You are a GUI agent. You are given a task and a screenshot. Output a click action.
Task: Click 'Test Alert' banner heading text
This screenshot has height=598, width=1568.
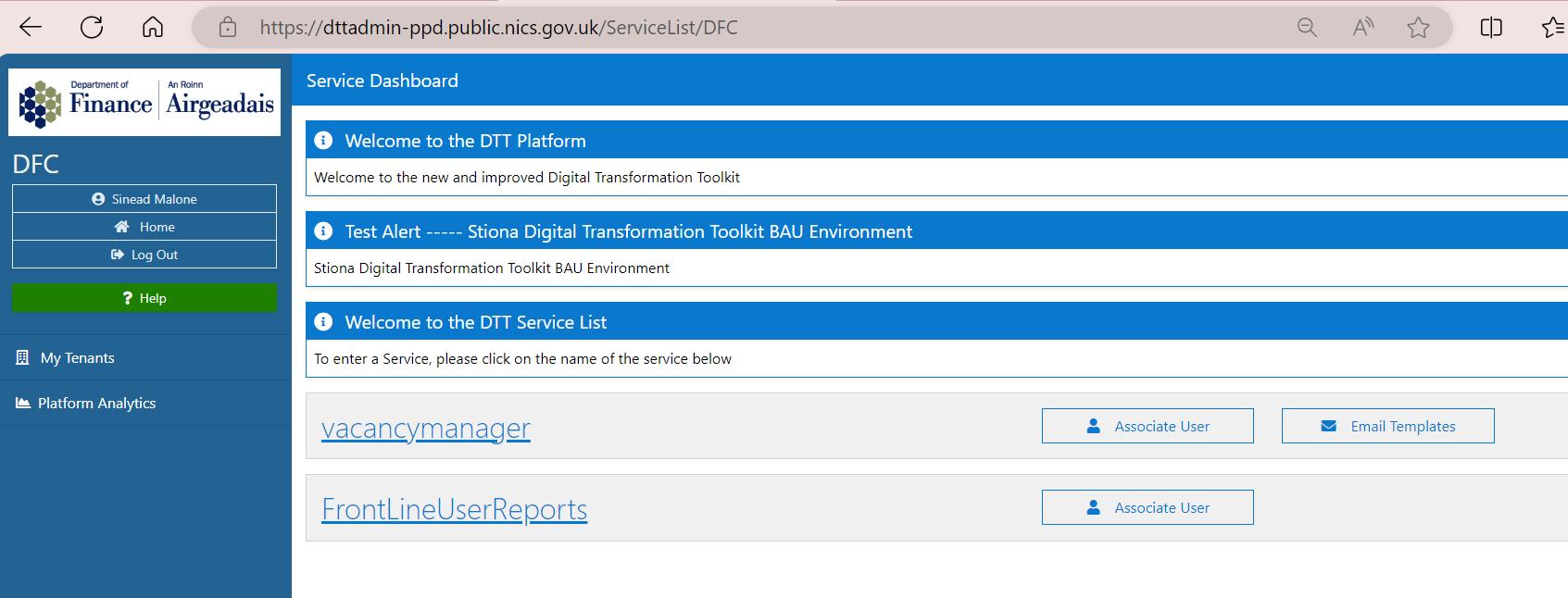629,231
